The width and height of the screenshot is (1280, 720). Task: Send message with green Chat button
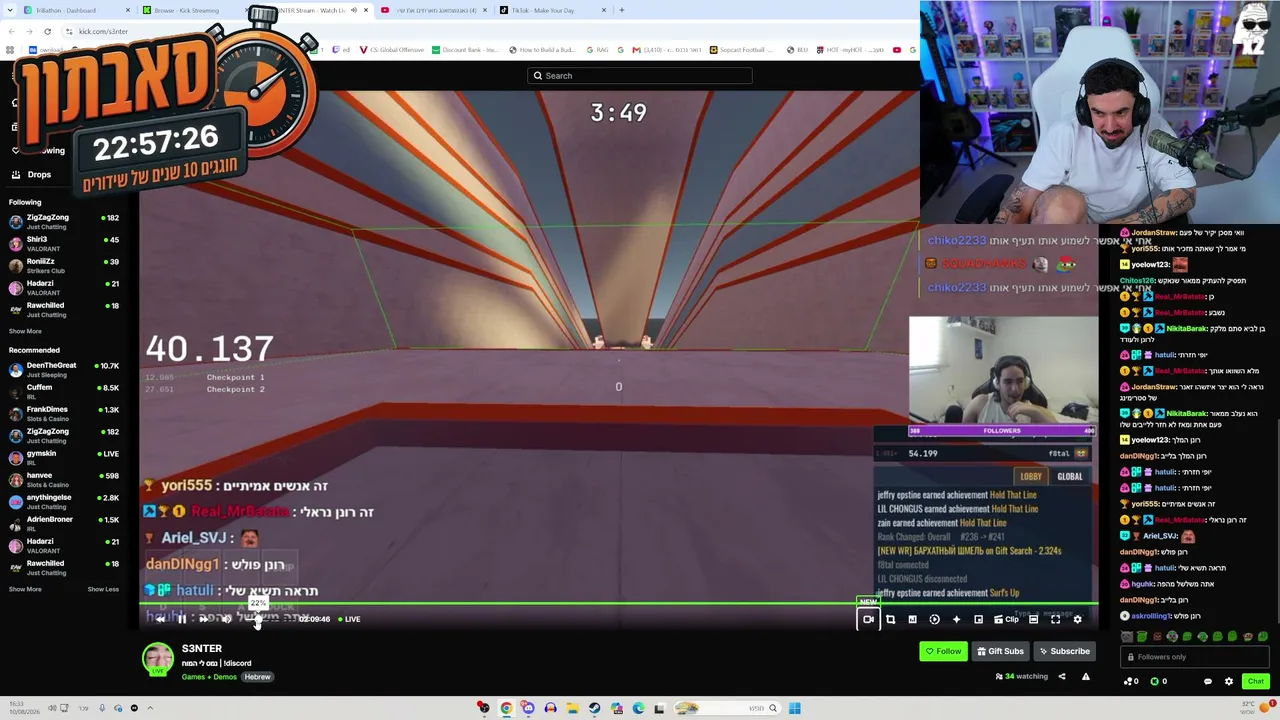point(1256,681)
